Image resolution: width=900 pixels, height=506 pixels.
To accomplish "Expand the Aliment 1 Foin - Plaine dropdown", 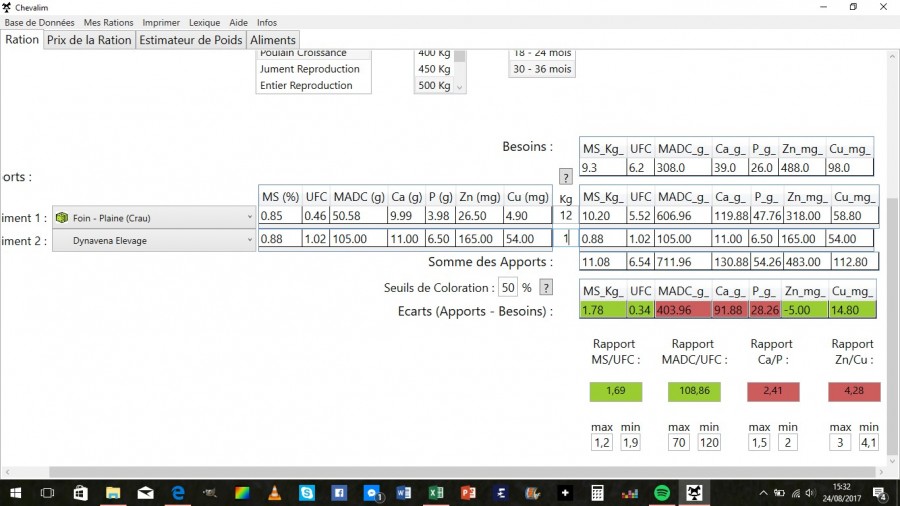I will (x=250, y=217).
